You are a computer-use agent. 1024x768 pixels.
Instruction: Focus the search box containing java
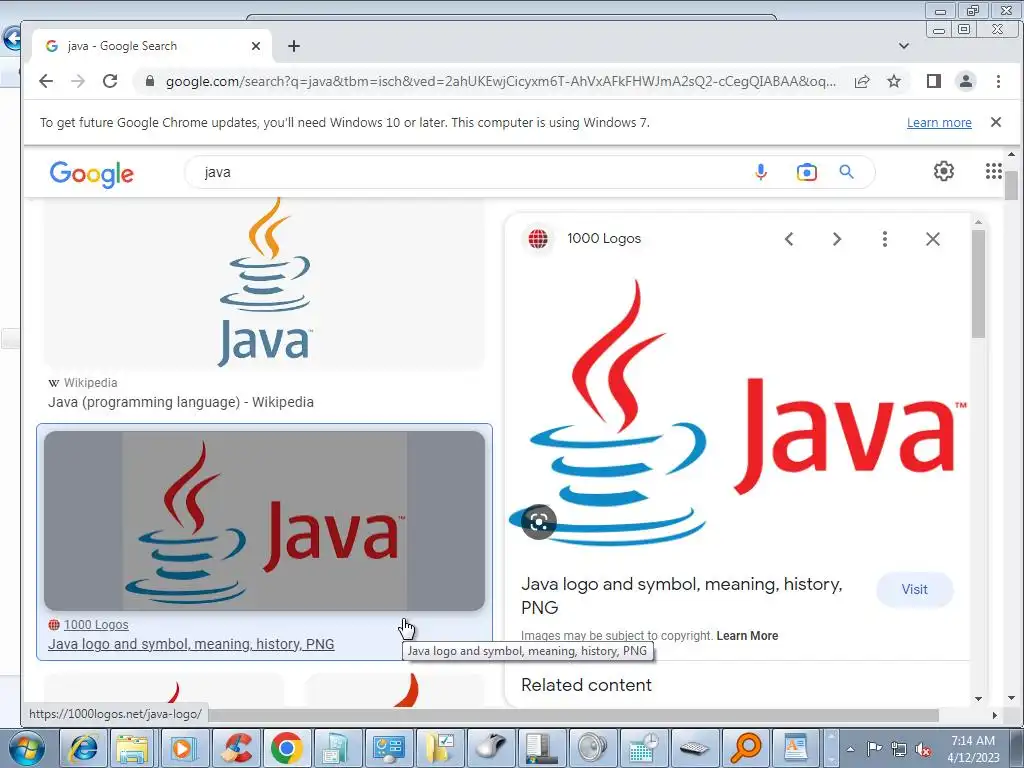coord(470,172)
